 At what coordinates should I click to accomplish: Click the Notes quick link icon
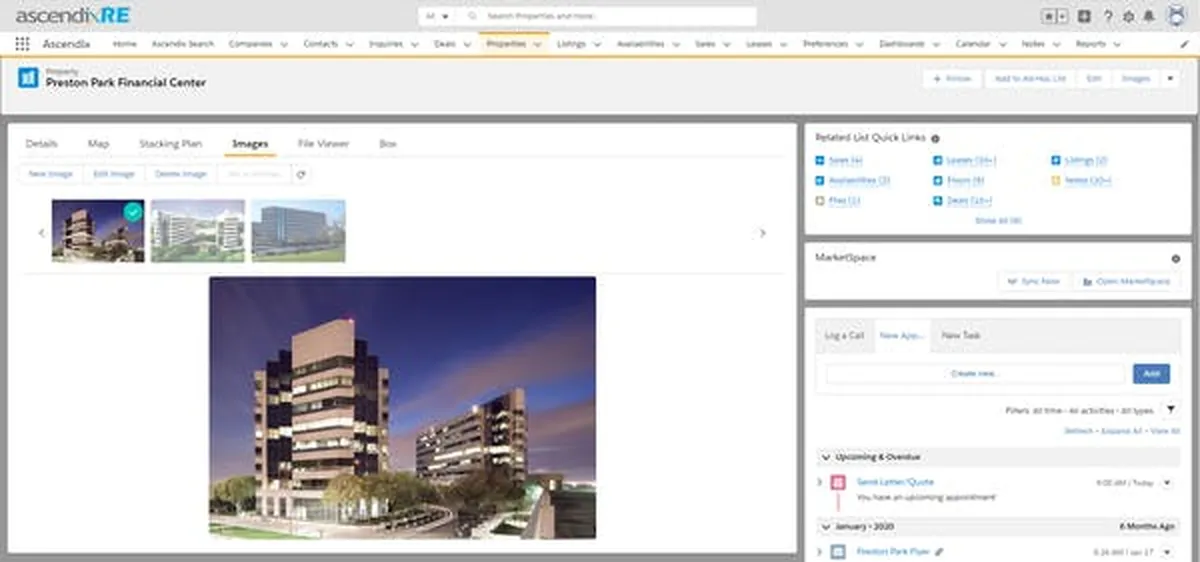click(x=1056, y=180)
